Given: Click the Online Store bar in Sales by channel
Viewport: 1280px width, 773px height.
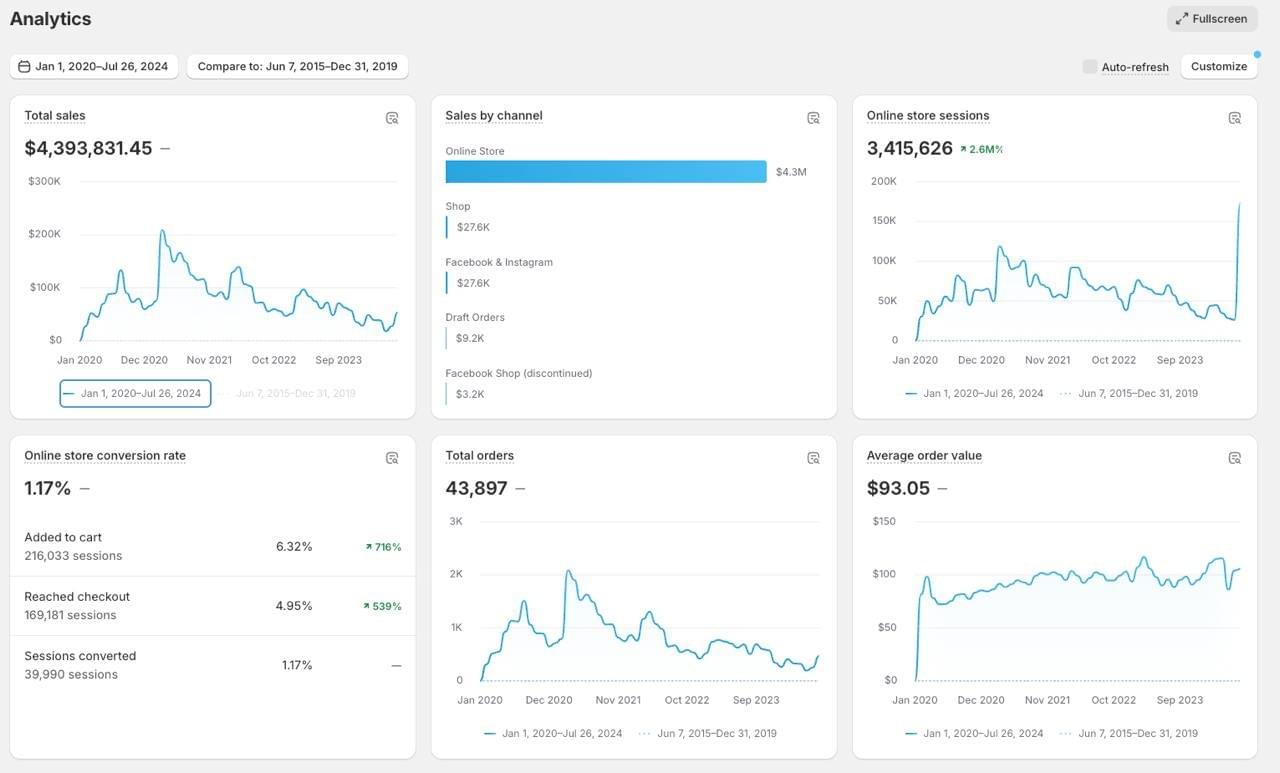Looking at the screenshot, I should (606, 172).
